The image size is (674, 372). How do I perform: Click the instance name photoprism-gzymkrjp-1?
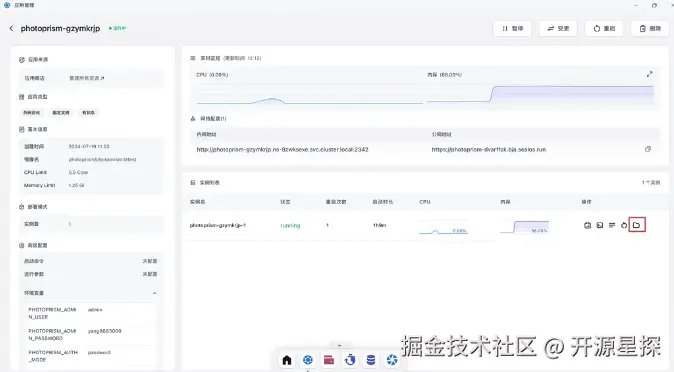point(218,225)
